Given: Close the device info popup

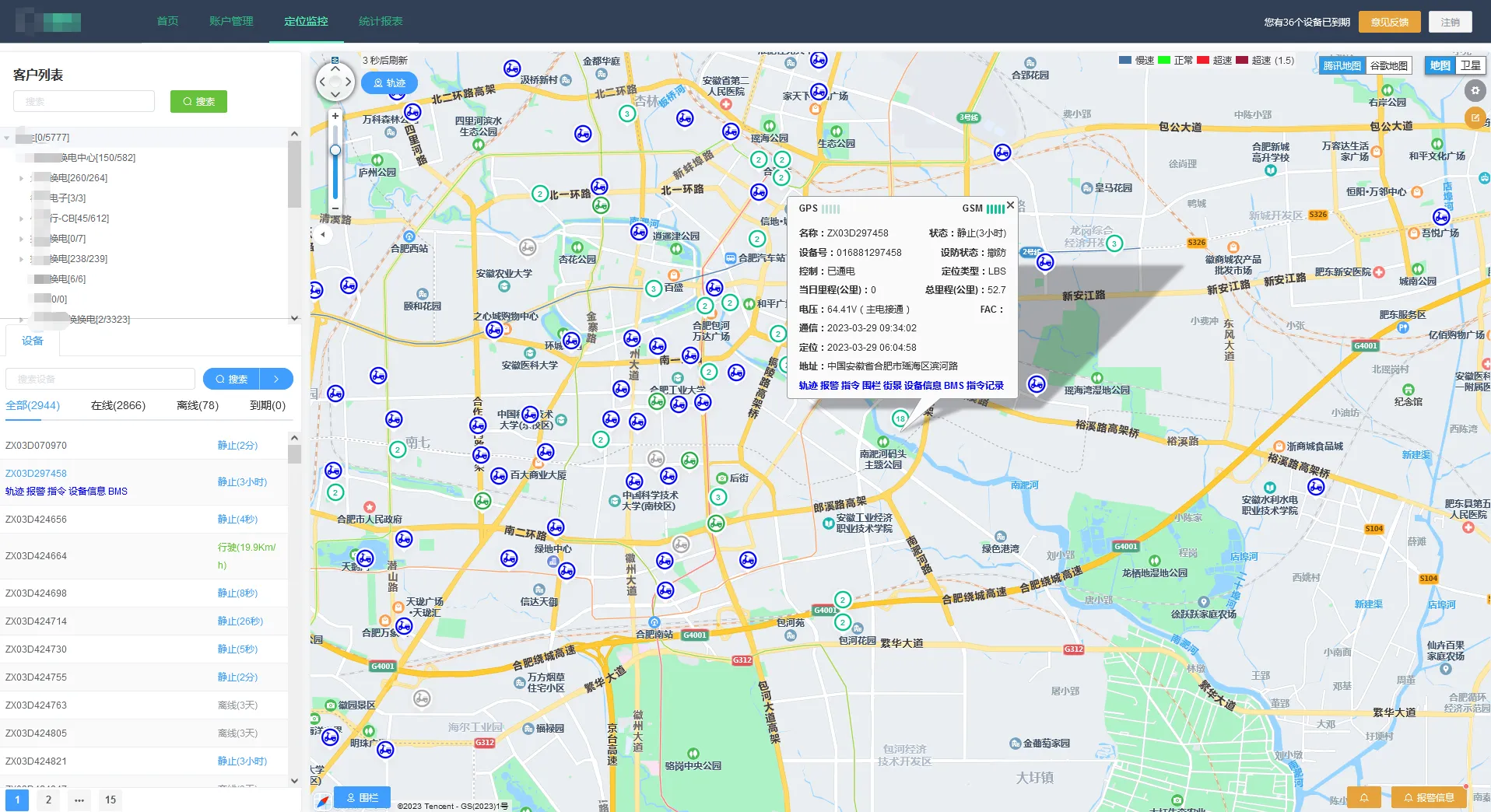Looking at the screenshot, I should tap(1010, 205).
